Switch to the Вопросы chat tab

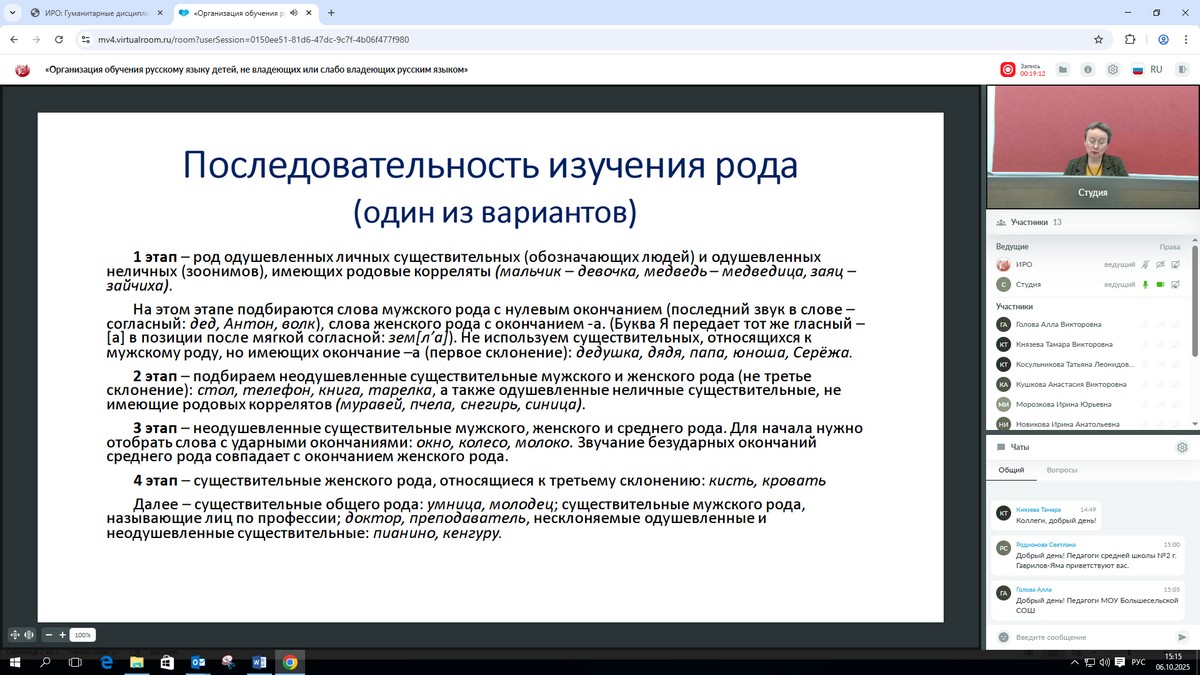[1062, 470]
